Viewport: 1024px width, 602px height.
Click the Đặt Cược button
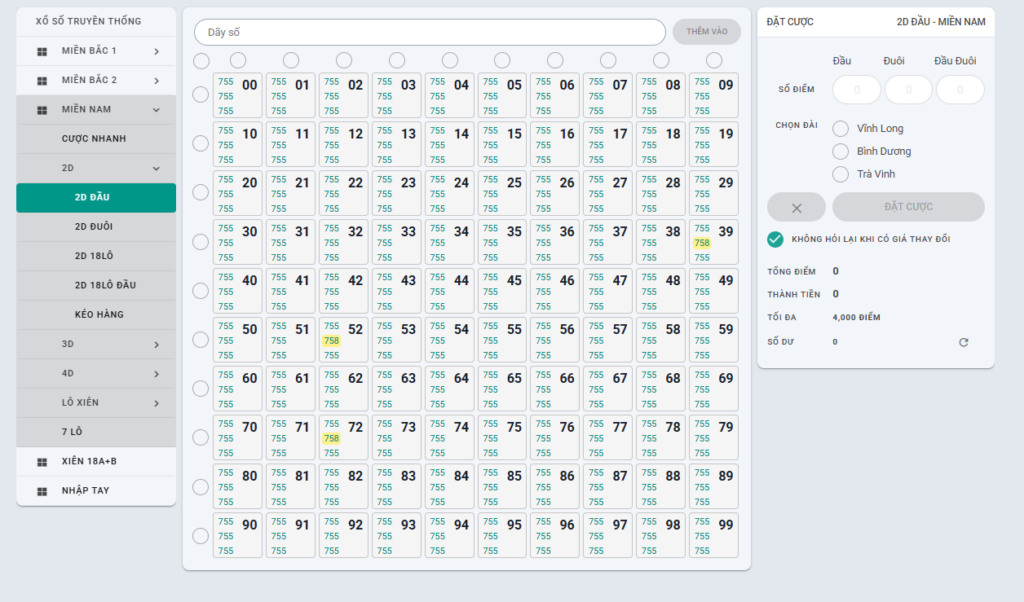(x=908, y=207)
